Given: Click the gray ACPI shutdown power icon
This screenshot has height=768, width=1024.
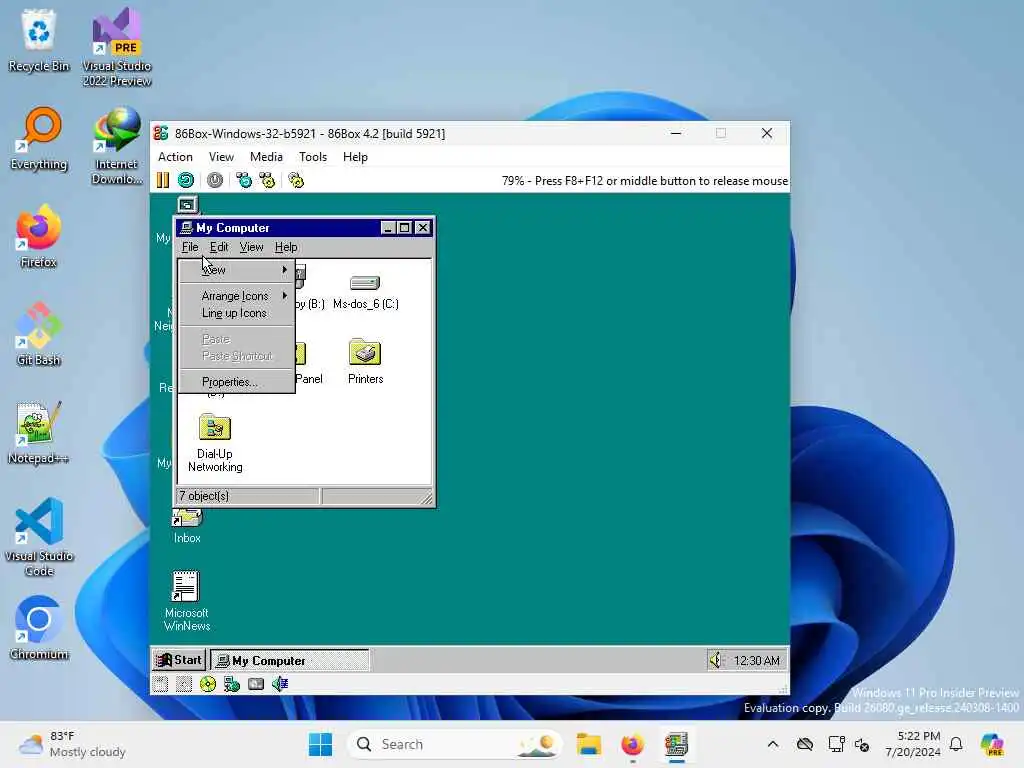Looking at the screenshot, I should click(x=215, y=180).
